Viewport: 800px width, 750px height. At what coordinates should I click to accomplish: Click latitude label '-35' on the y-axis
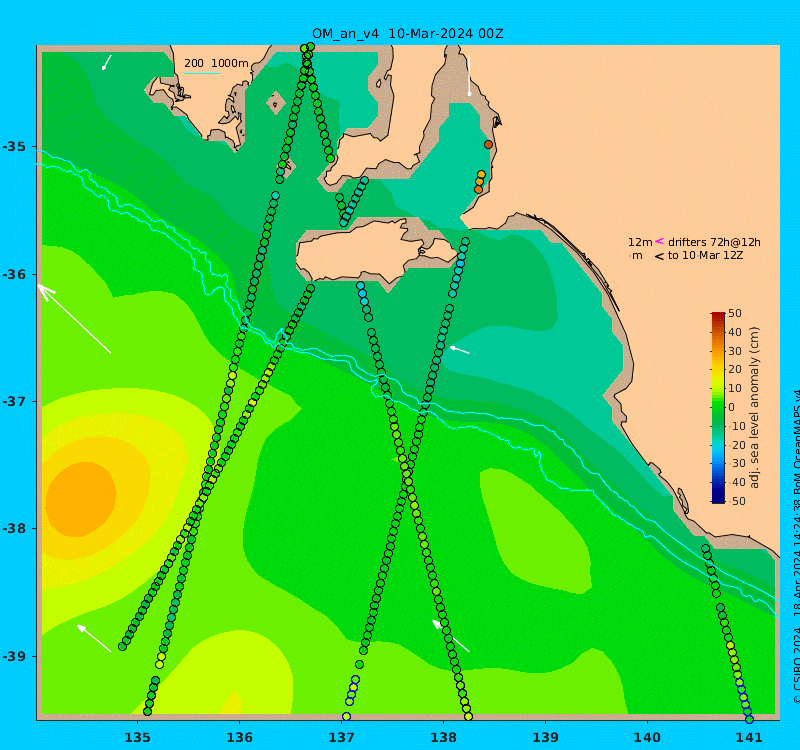pos(14,146)
